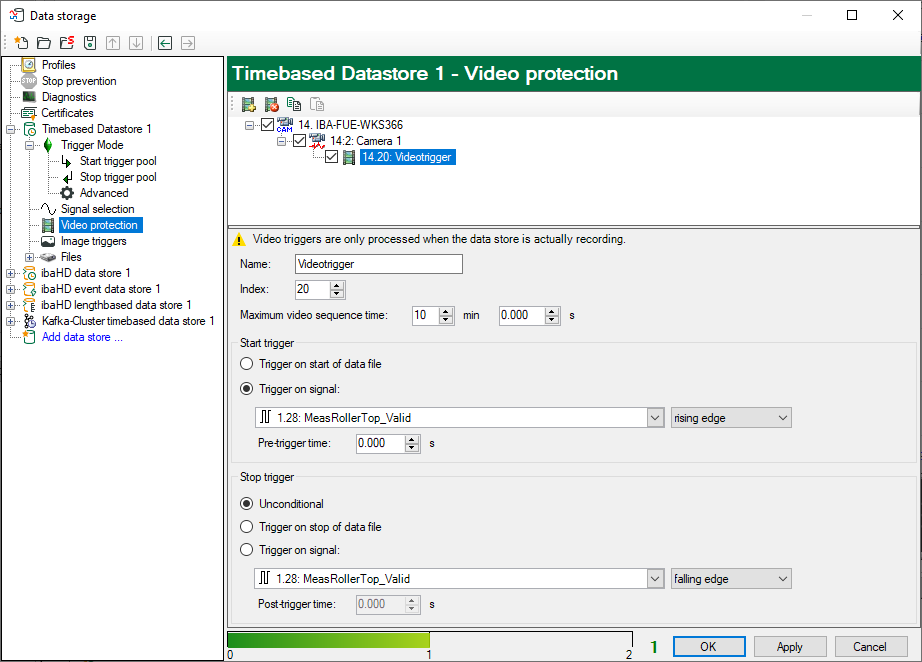Select Trigger on start of data file
Screen dimensions: 922x662
tap(247, 364)
